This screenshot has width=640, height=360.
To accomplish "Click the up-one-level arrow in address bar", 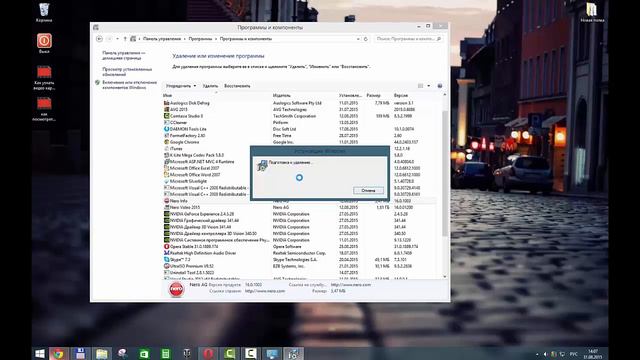I will [x=125, y=39].
